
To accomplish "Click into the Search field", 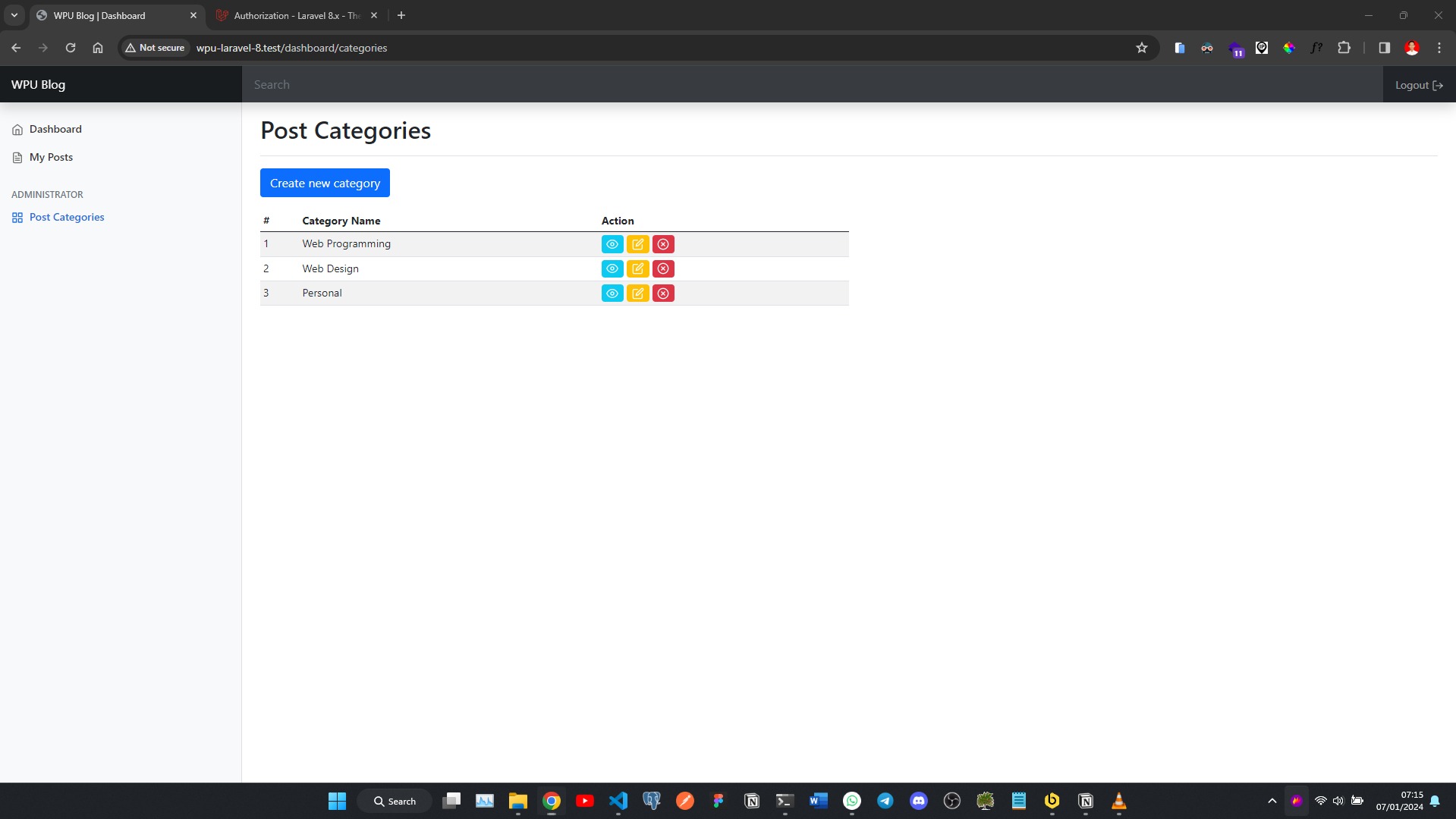I will tap(531, 84).
